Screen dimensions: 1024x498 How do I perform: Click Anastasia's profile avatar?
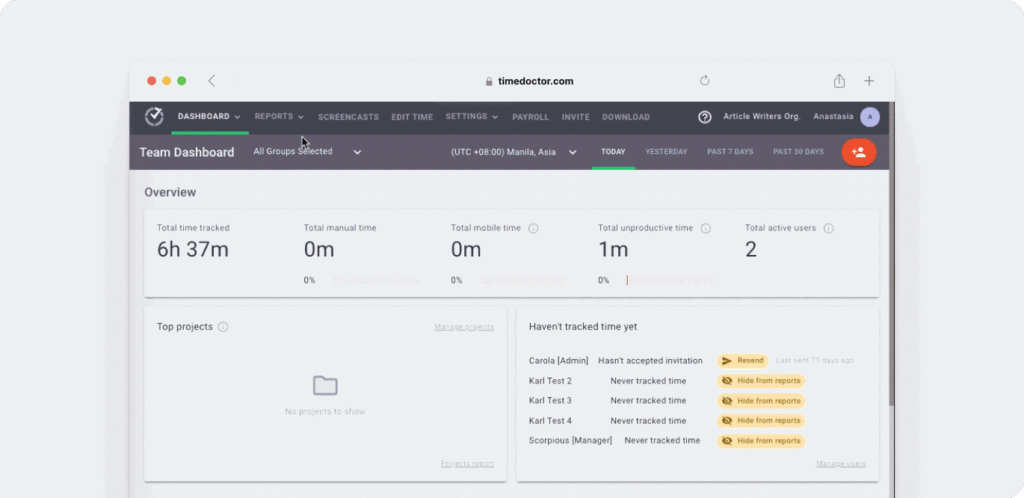870,117
